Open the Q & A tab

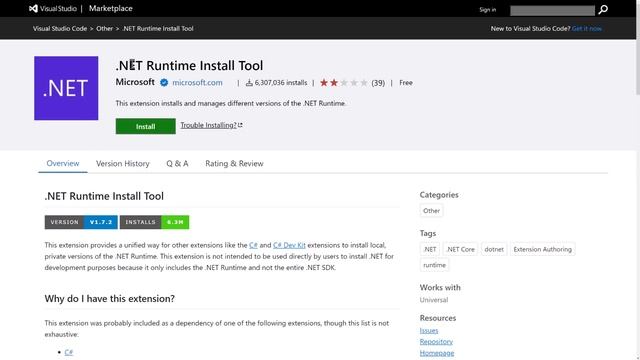(x=177, y=164)
